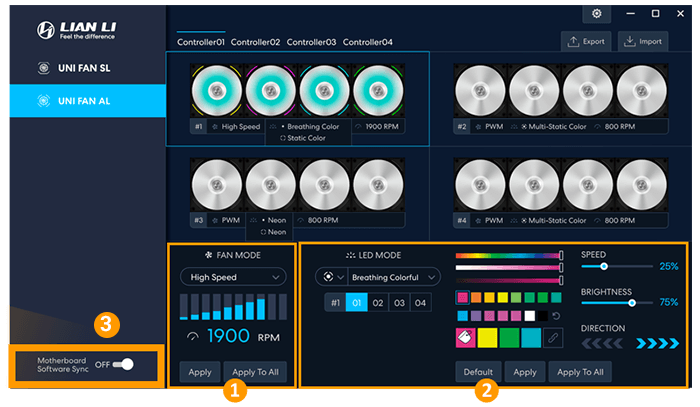This screenshot has height=407, width=700.
Task: Open the High Speed fan mode dropdown
Action: 231,276
